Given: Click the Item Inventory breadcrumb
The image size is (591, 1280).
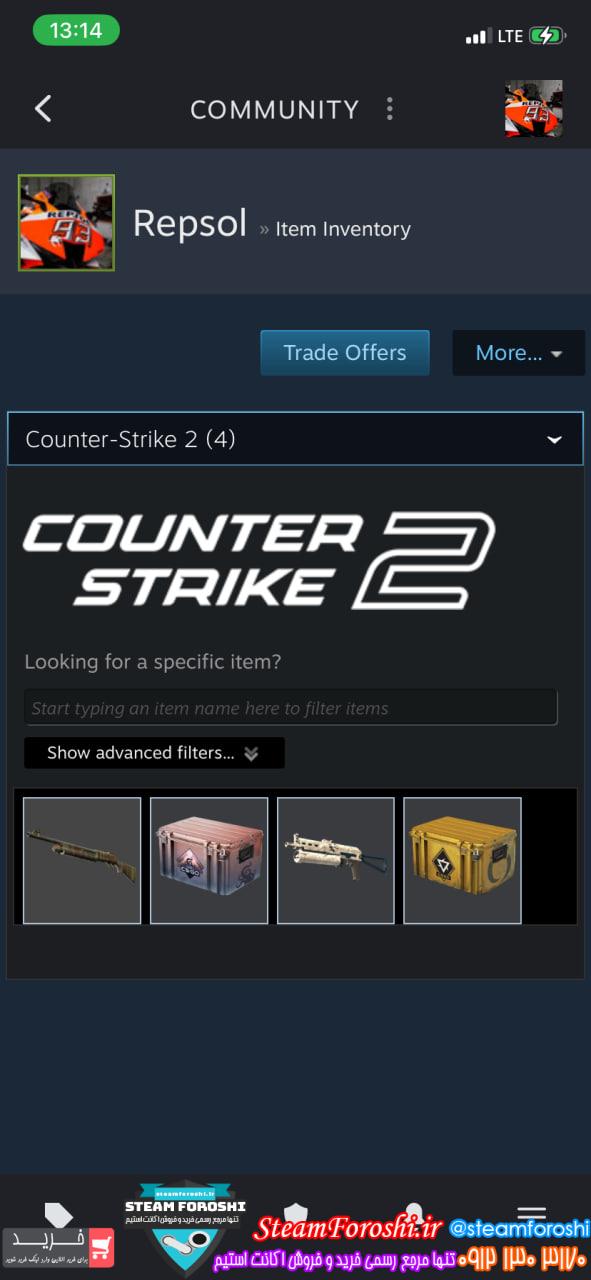Looking at the screenshot, I should click(x=343, y=229).
